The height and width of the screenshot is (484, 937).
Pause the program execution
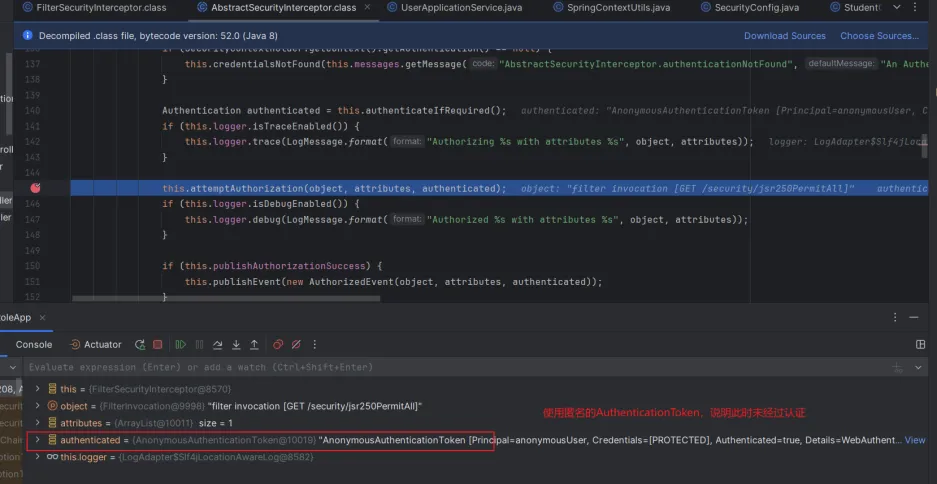coord(199,345)
